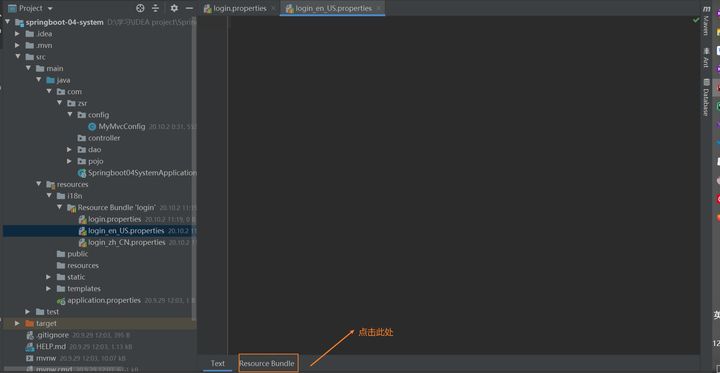The image size is (720, 373).
Task: Click the mvnw file icon
Action: 30,358
